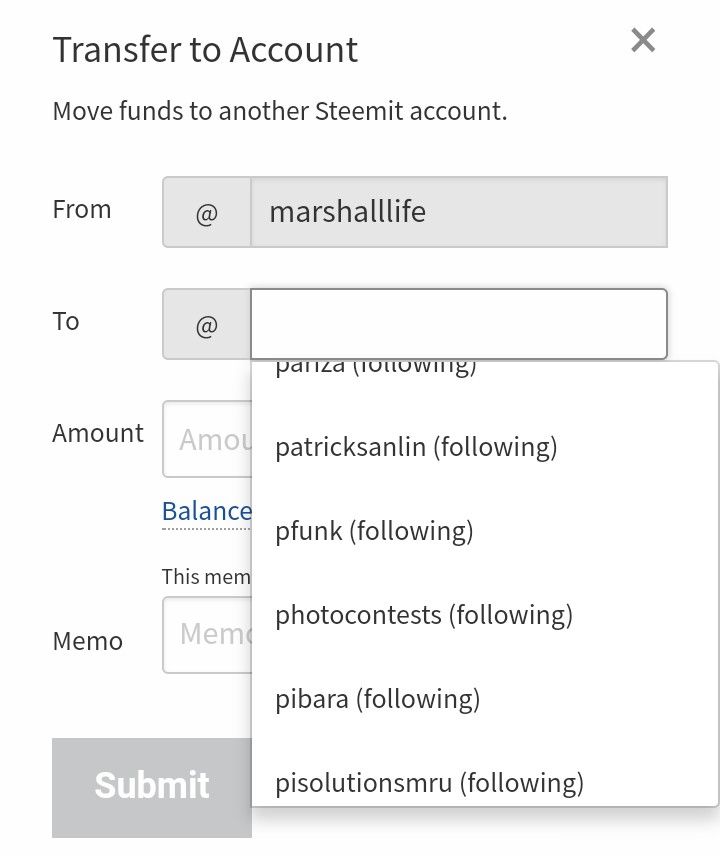Image resolution: width=720 pixels, height=856 pixels.
Task: Pick photocontests from the autocomplete list
Action: point(485,615)
